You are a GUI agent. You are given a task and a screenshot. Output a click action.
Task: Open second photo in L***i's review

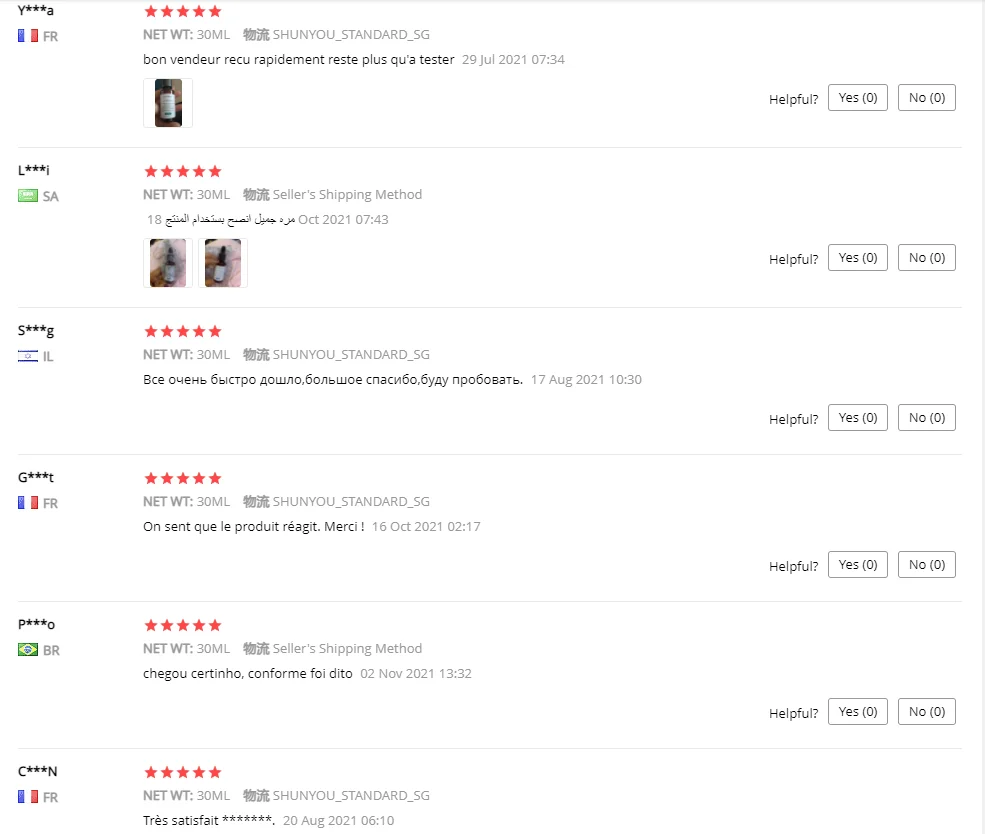pos(223,263)
